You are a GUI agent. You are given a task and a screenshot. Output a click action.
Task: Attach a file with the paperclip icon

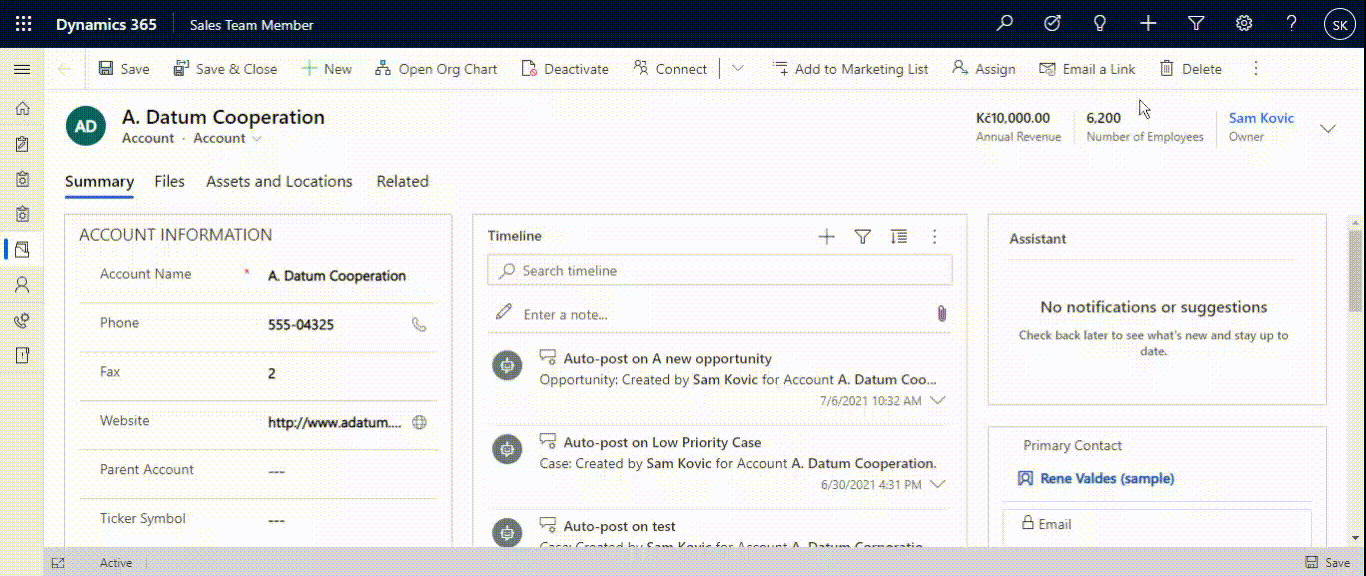point(941,314)
